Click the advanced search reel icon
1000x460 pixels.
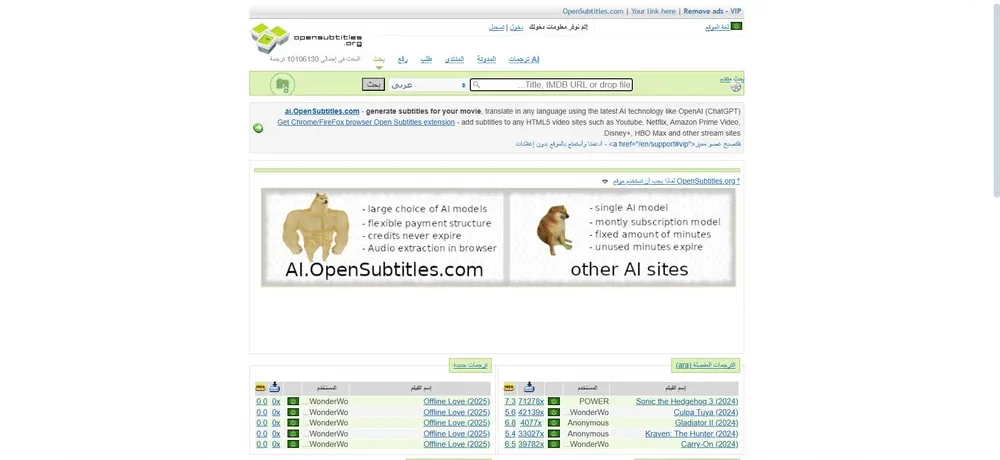(735, 87)
